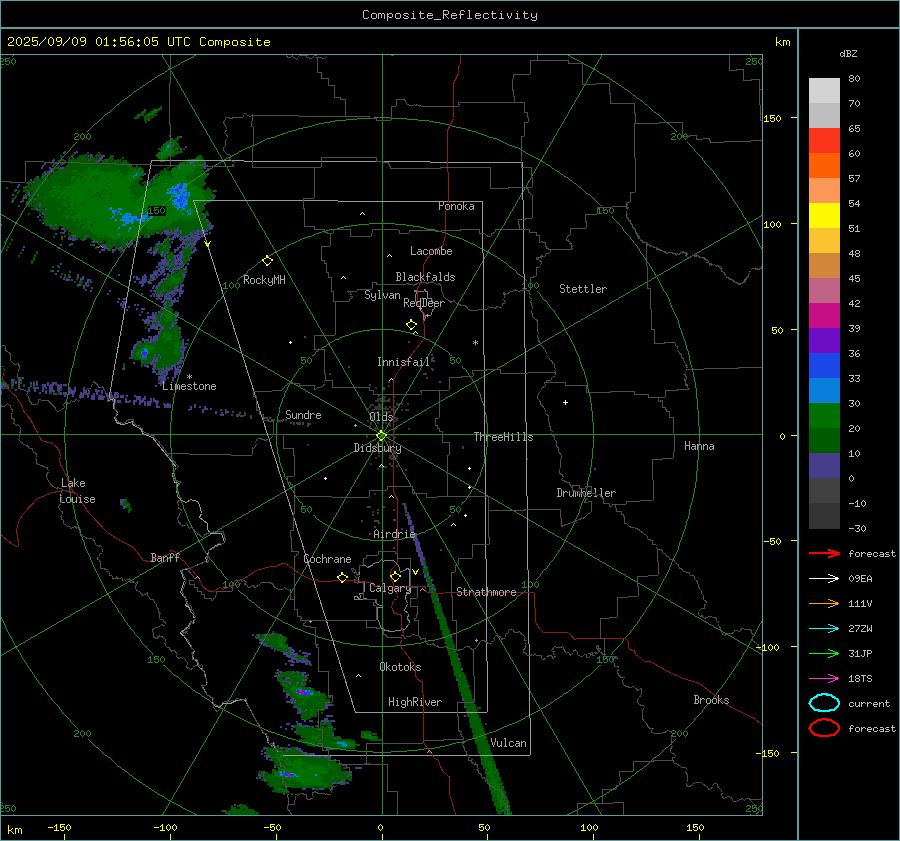Viewport: 900px width, 841px height.
Task: Click the yellow diamond marker above Calgary
Action: point(395,576)
